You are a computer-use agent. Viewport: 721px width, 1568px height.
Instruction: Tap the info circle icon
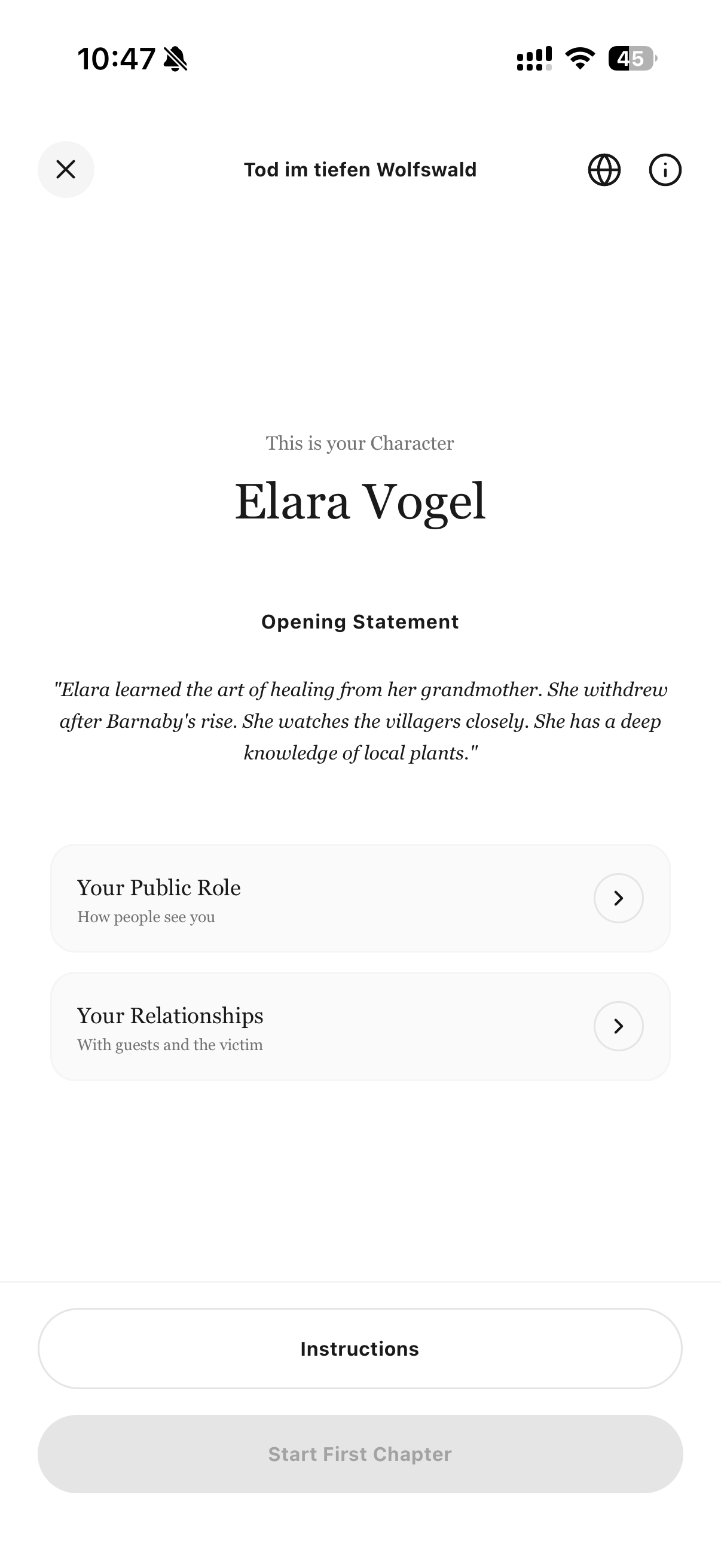point(665,169)
